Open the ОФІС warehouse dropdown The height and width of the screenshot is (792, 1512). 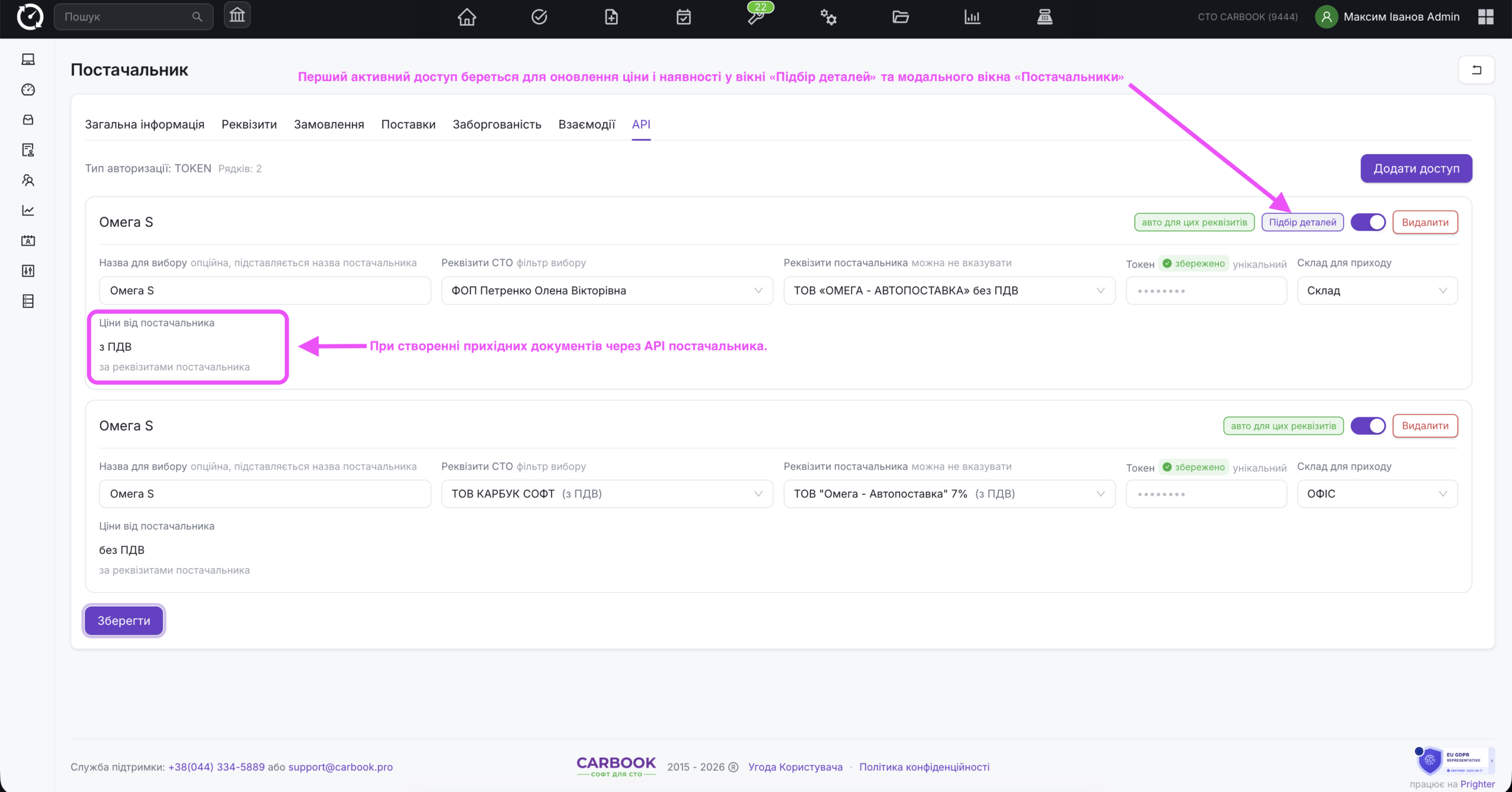1377,494
